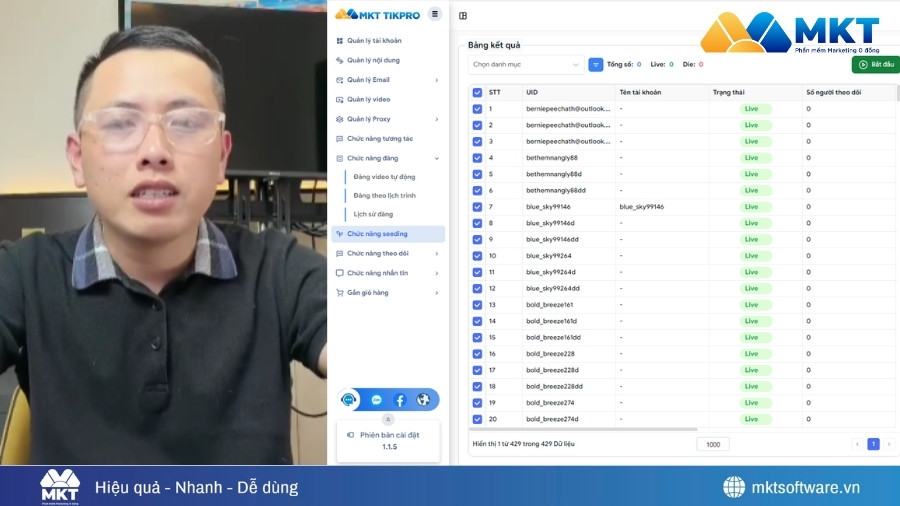Screen dimensions: 900x506
Task: Open the Chức năng tương tác menu item
Action: point(380,138)
